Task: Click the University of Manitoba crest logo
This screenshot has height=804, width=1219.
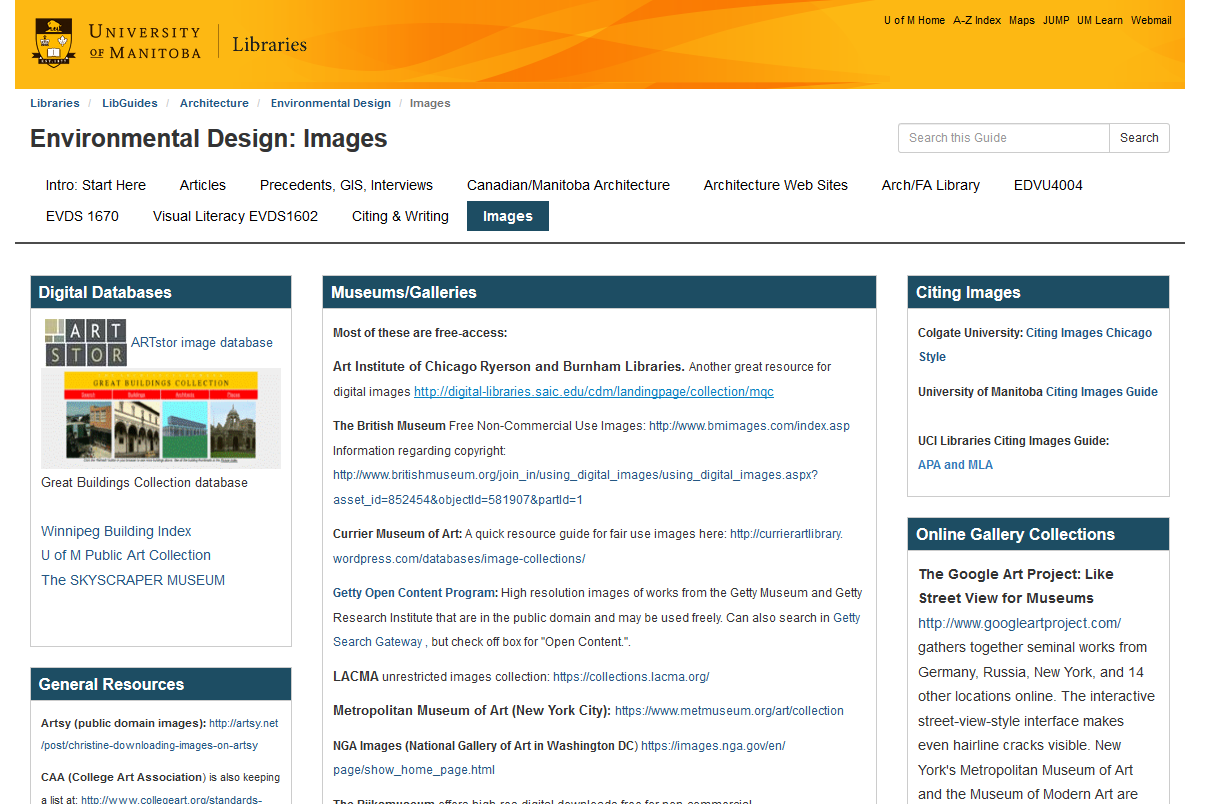Action: [54, 43]
